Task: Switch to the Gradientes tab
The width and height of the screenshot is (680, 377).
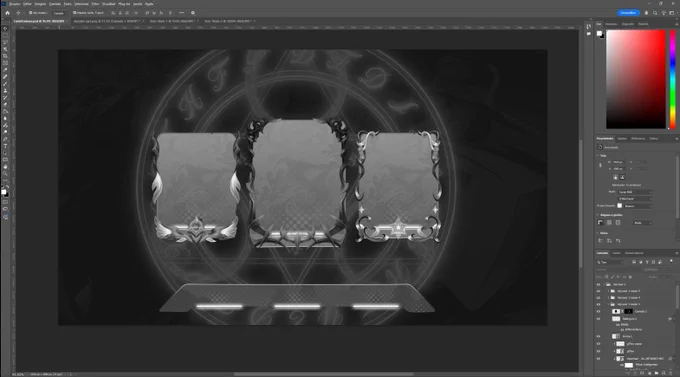Action: pos(628,24)
